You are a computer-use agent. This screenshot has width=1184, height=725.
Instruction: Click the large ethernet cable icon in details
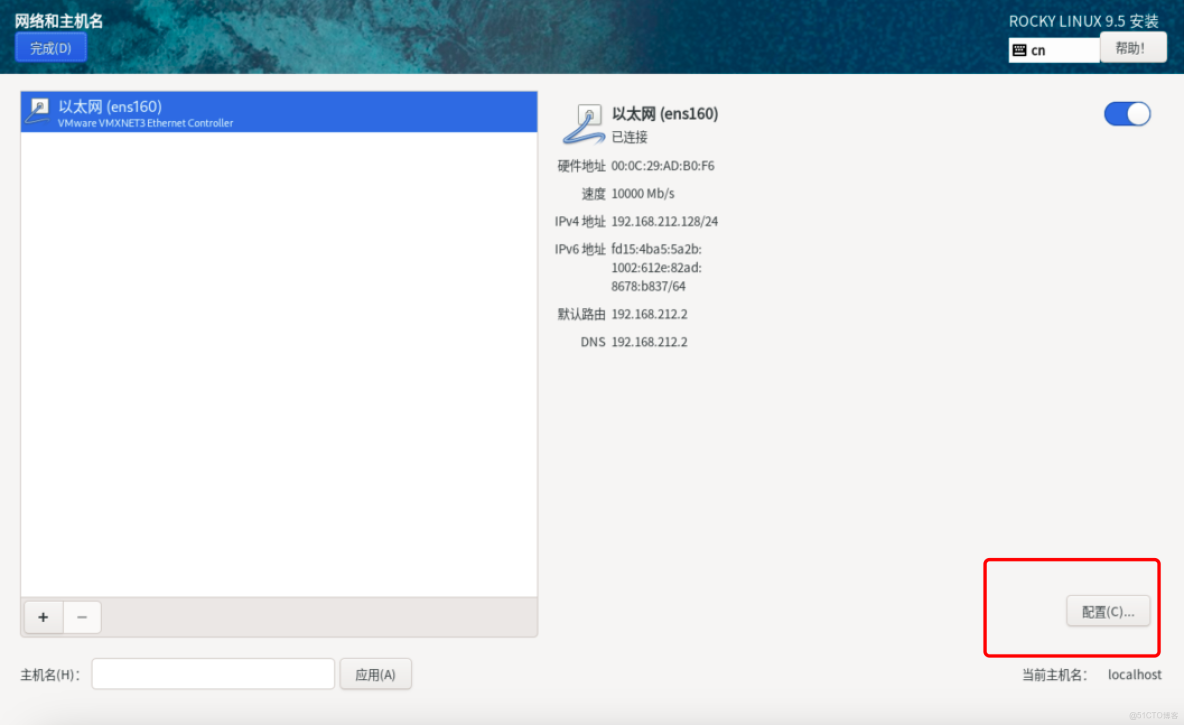pyautogui.click(x=584, y=124)
